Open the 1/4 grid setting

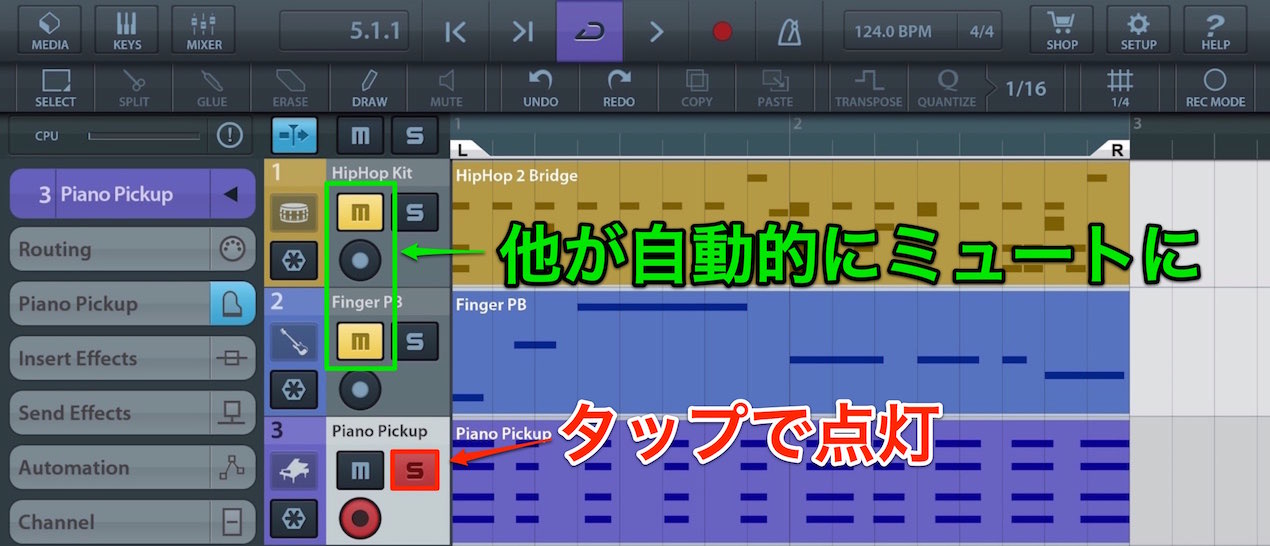(x=1120, y=88)
